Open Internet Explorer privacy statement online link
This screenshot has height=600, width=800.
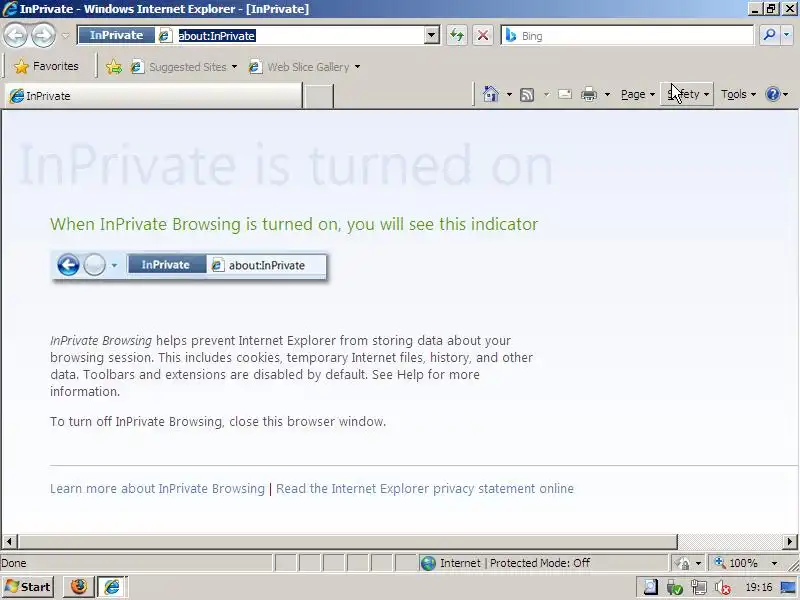pos(424,489)
